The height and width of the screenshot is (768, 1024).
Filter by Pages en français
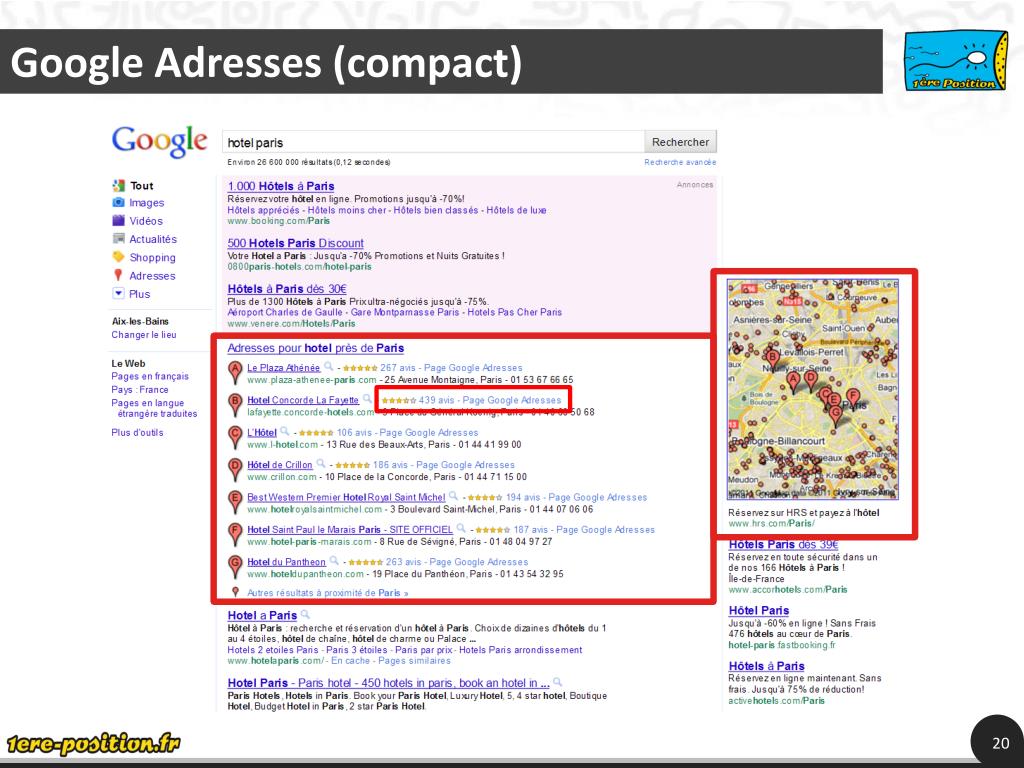[x=150, y=376]
